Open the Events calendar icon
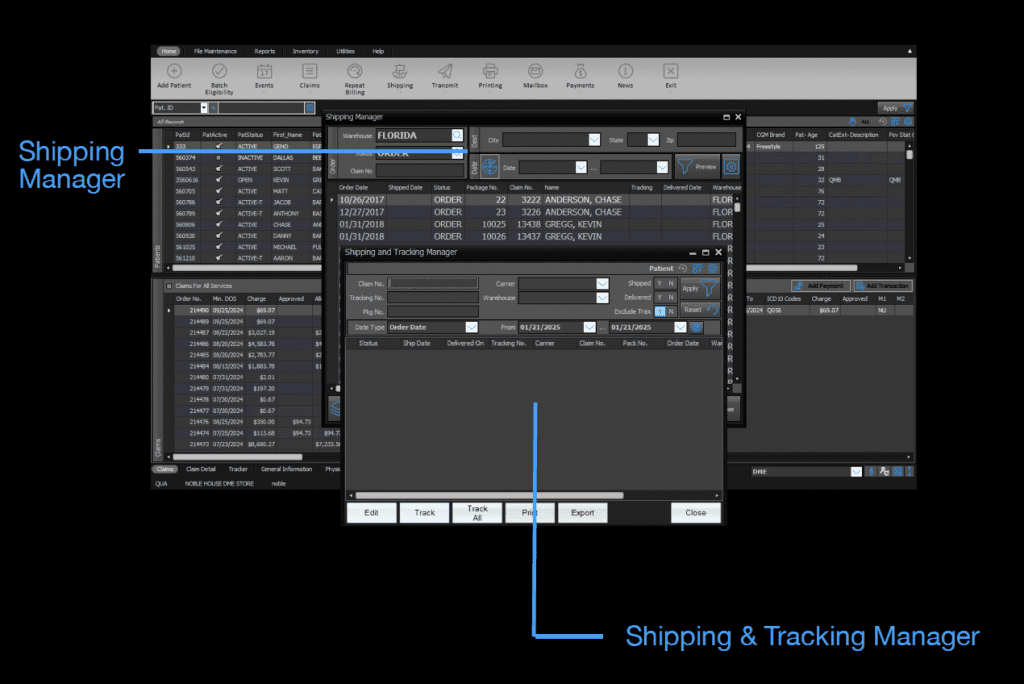Screen dimensions: 1024x684 coord(264,74)
